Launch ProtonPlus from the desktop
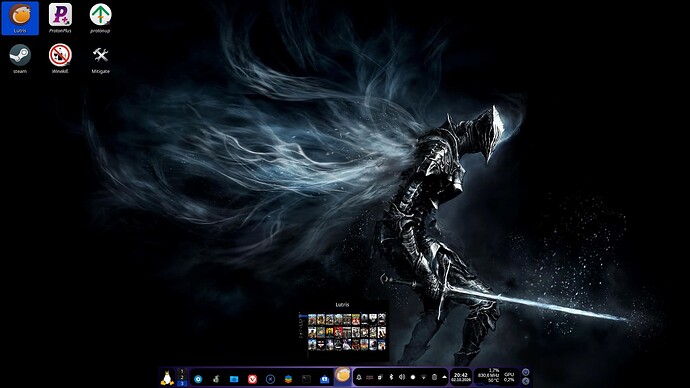The image size is (690, 388). coord(60,18)
